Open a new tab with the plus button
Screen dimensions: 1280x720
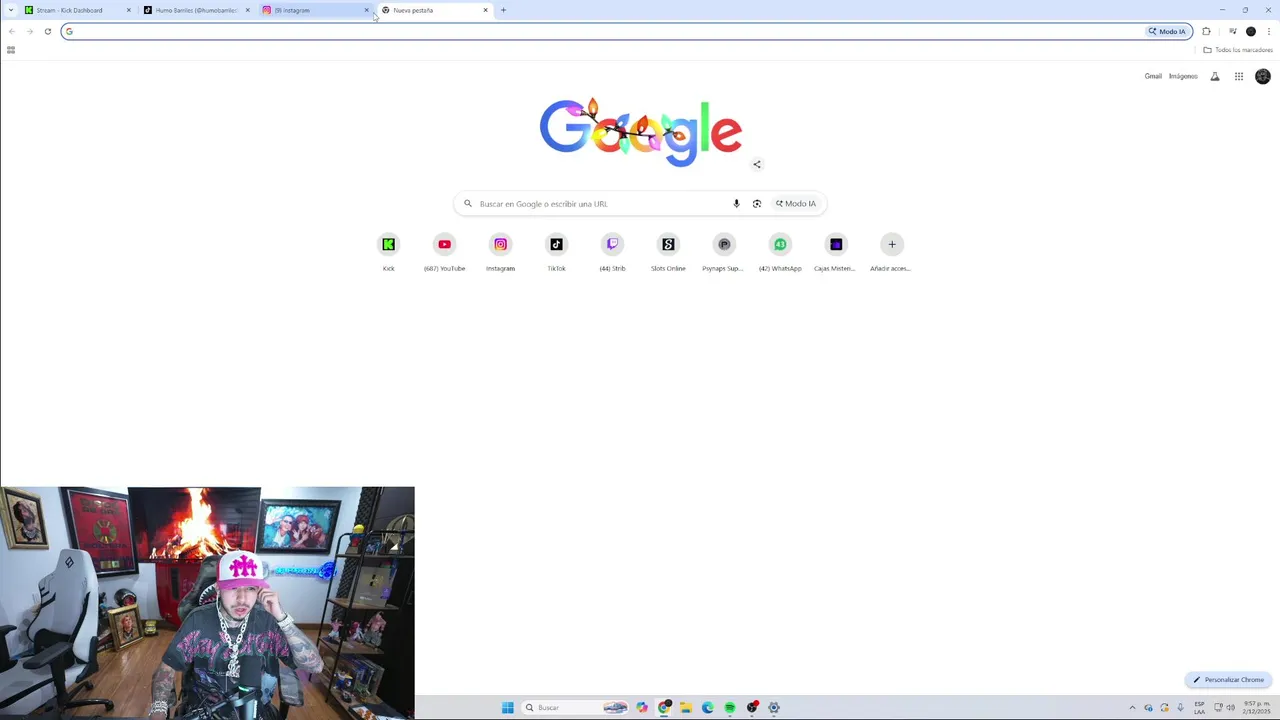503,10
